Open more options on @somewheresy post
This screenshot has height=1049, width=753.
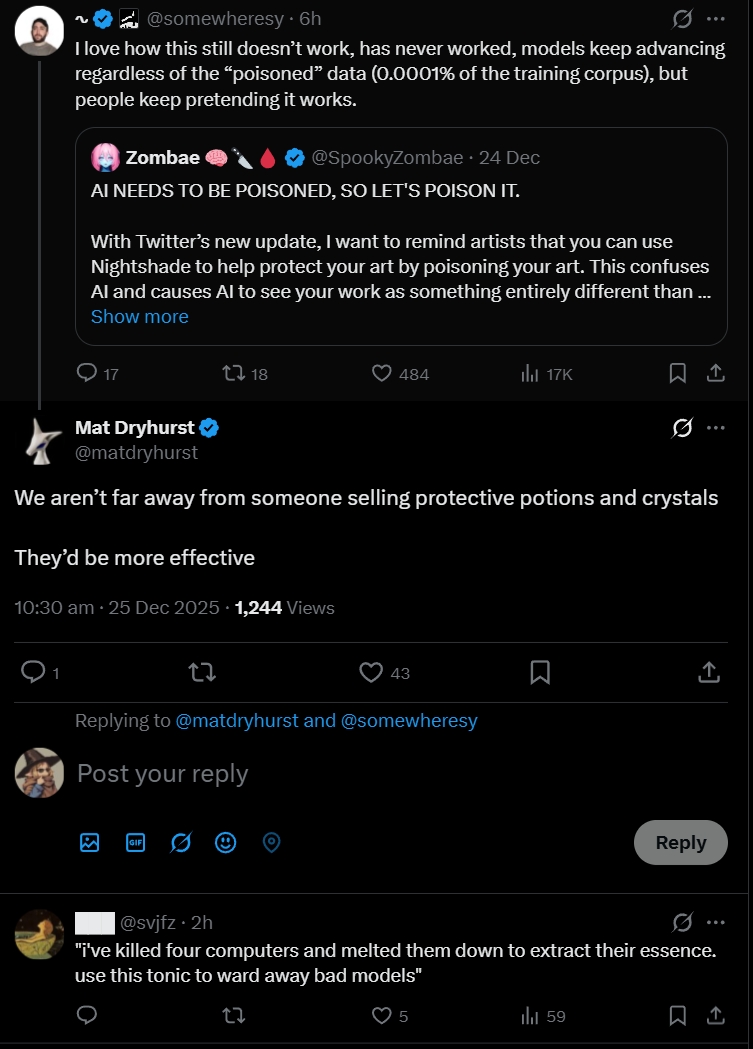coord(716,19)
